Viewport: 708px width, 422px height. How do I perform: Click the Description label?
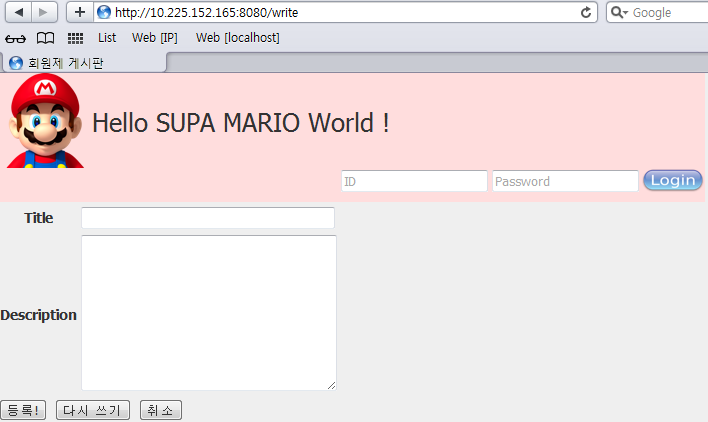(x=38, y=315)
